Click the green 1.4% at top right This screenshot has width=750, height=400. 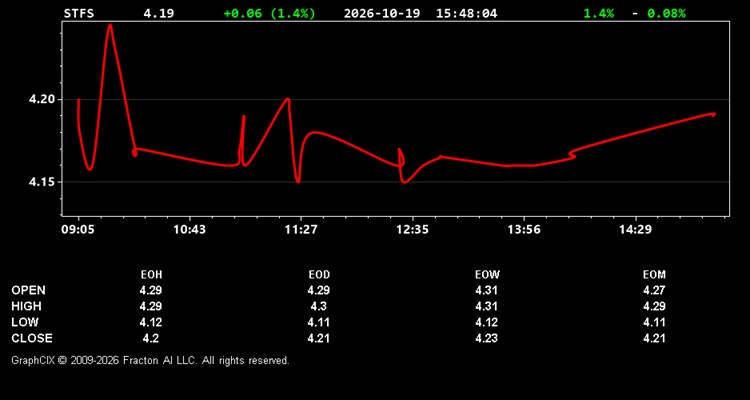click(598, 13)
